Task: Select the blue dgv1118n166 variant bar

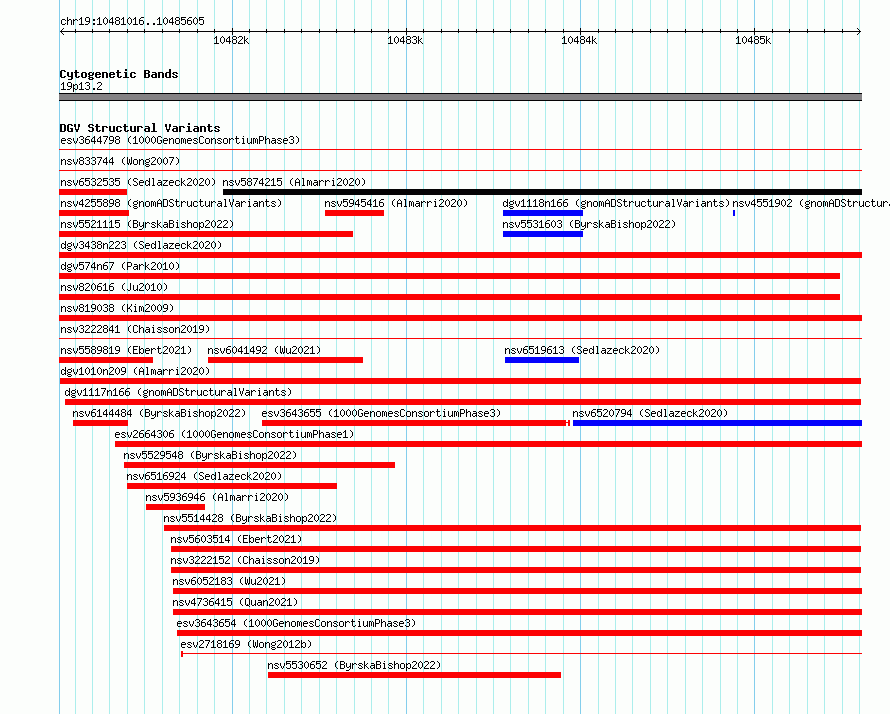Action: coord(543,213)
